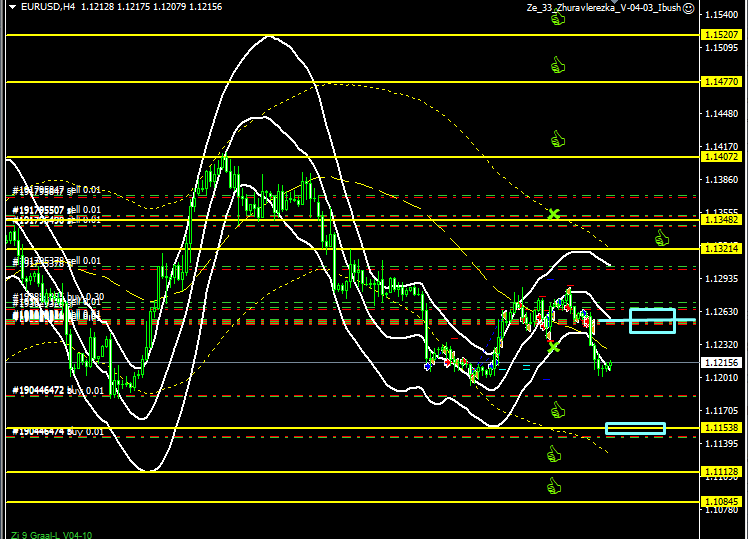Click the green X marker near the 1.12320 level
This screenshot has height=539, width=748.
click(553, 347)
